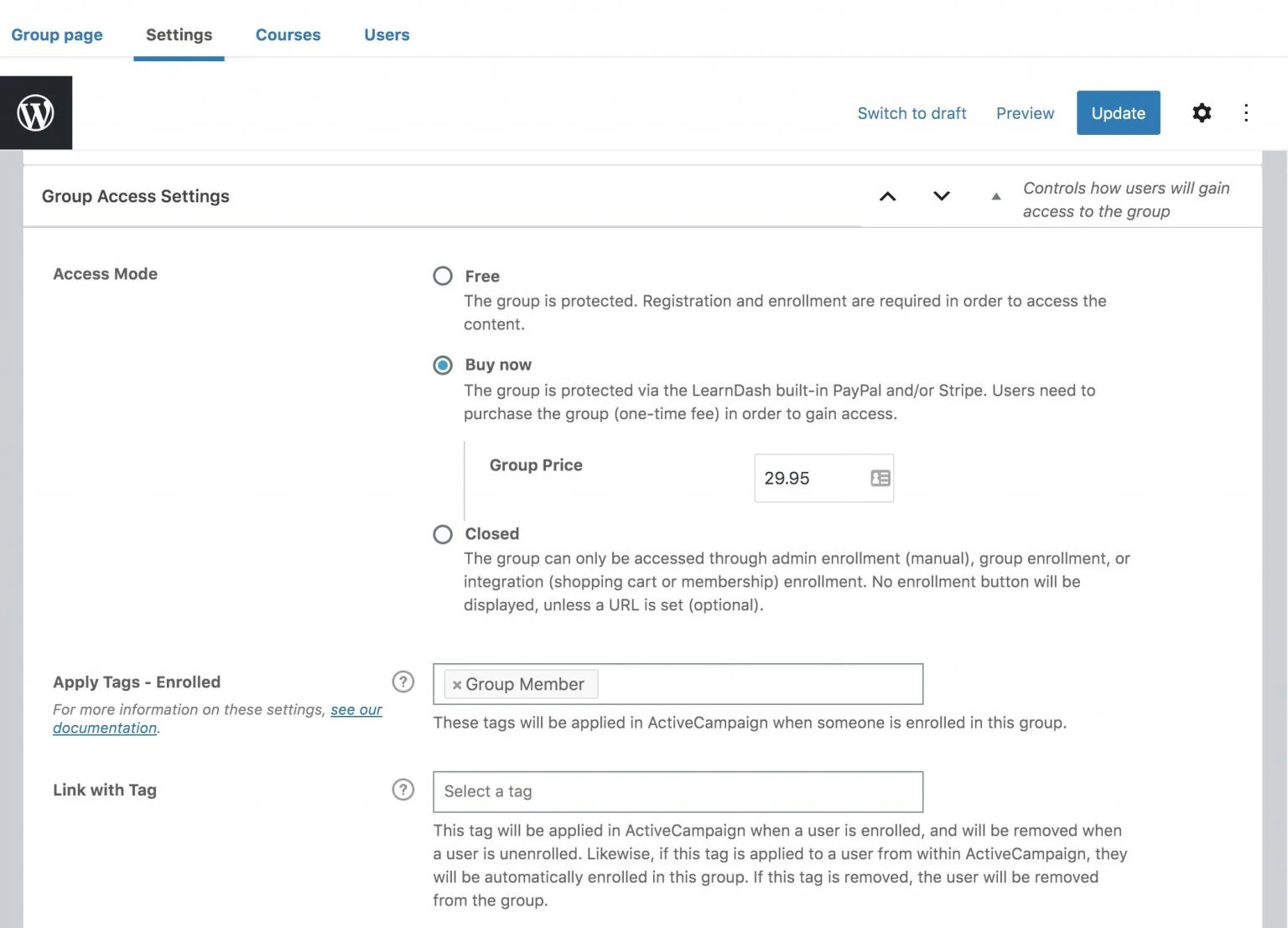Viewport: 1288px width, 928px height.
Task: Click the Update button
Action: point(1118,113)
